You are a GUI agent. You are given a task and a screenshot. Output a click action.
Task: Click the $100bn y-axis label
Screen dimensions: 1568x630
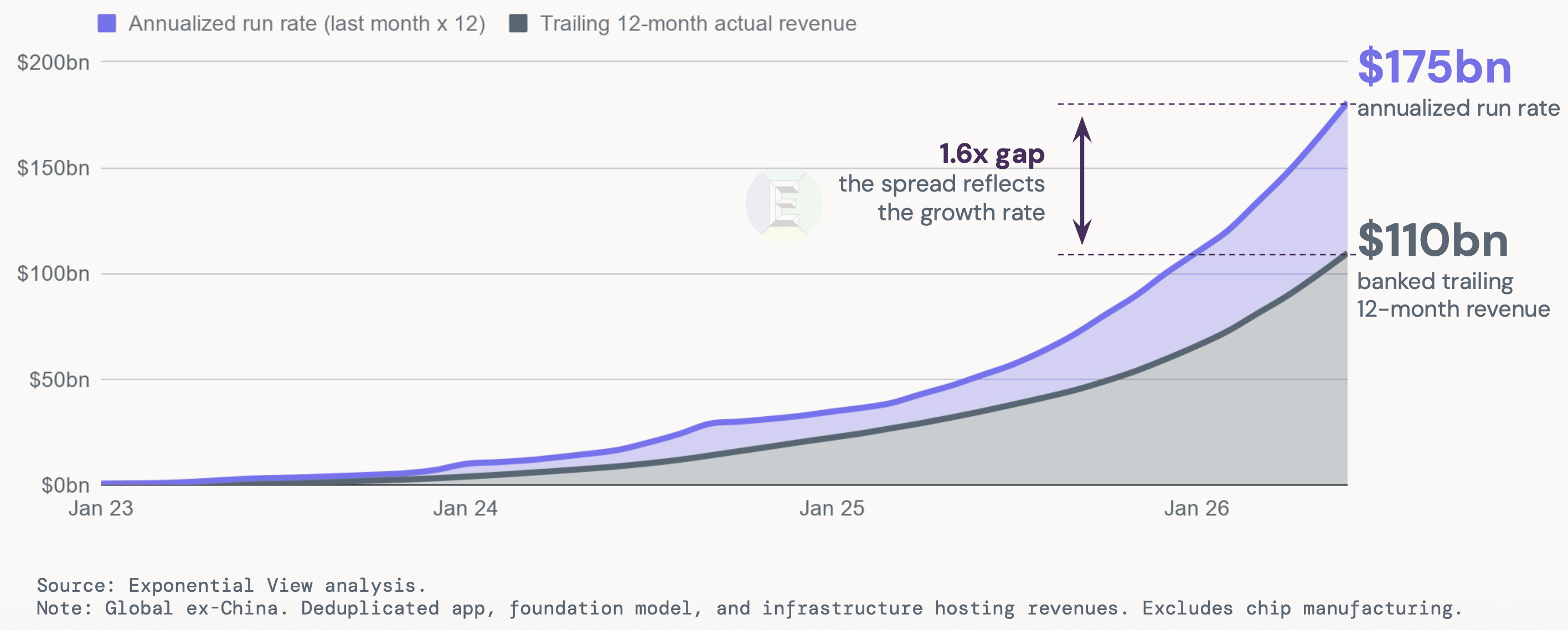click(54, 274)
